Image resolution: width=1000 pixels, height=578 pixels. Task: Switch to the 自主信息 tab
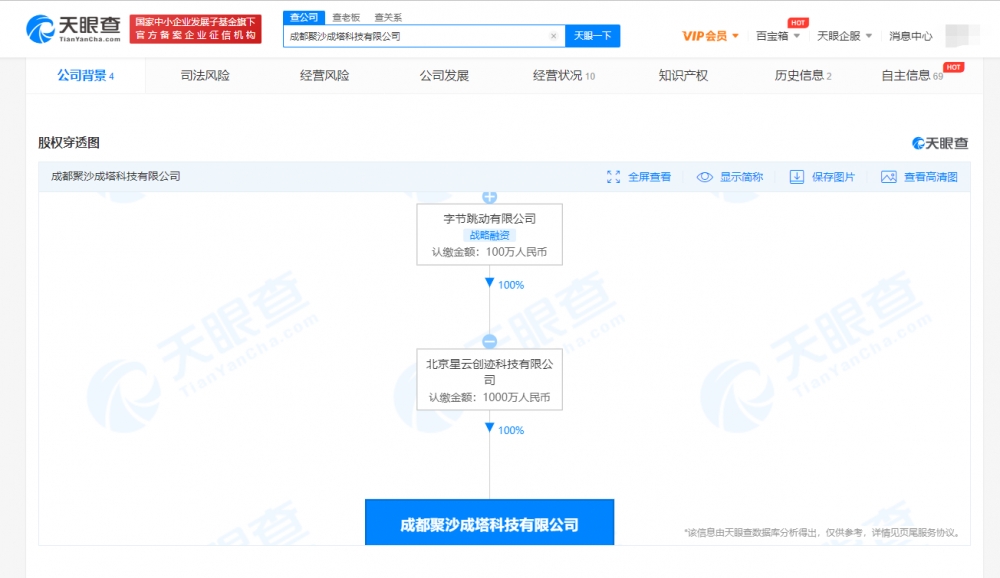coord(912,75)
